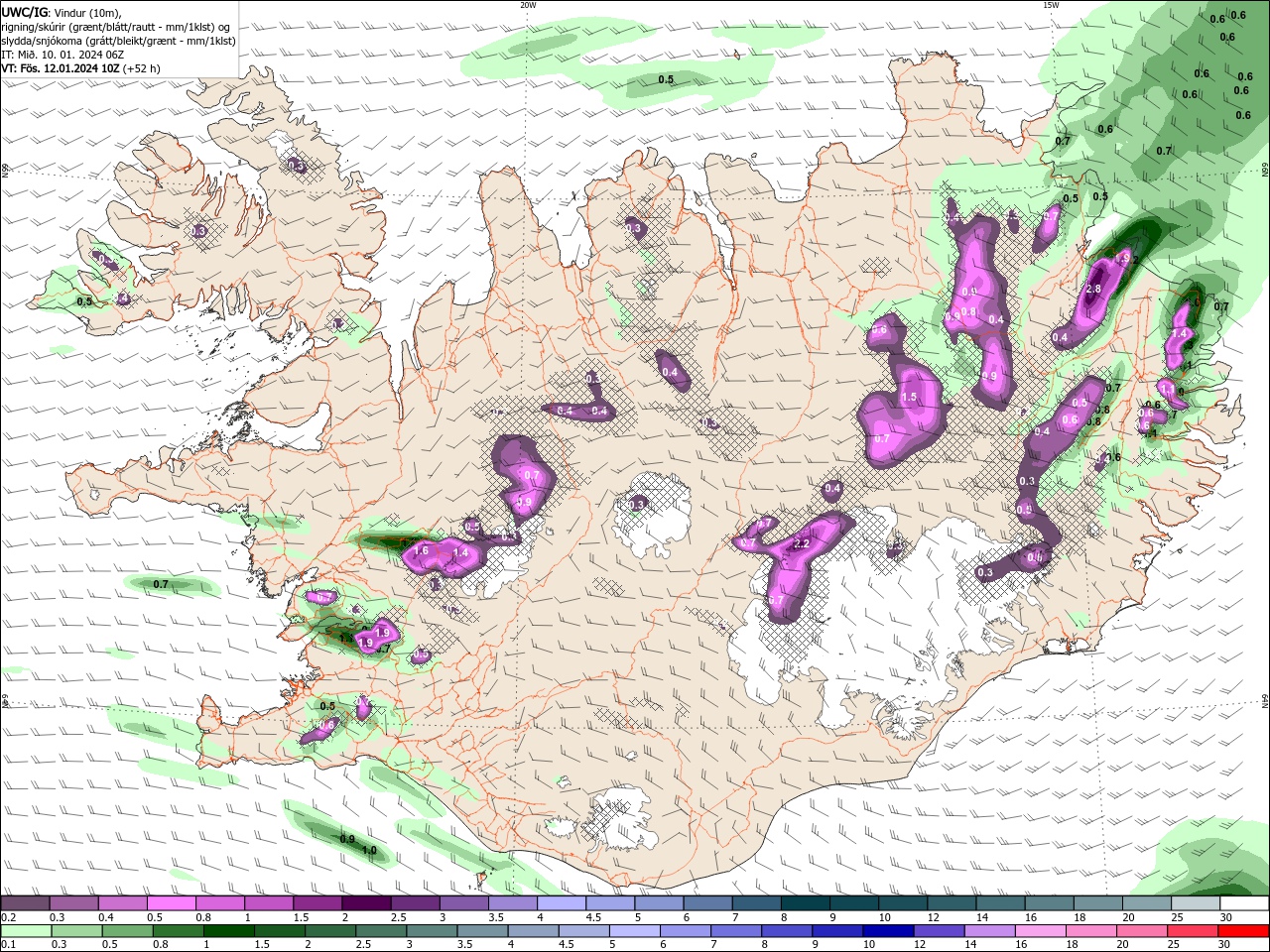Click the 0.5 value in the northern offshore rain band
The image size is (1270, 952).
666,79
